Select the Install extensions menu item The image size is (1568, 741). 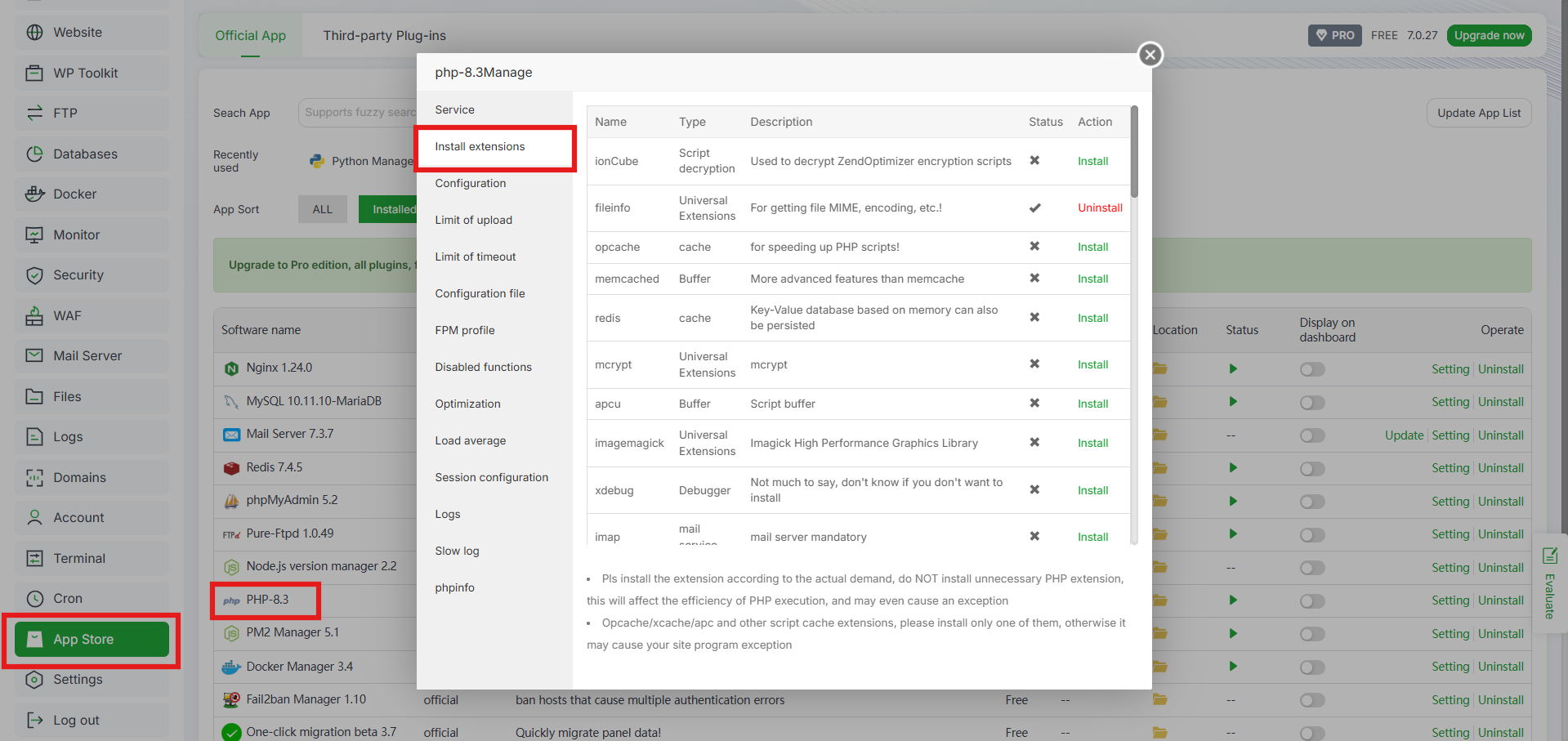coord(494,146)
